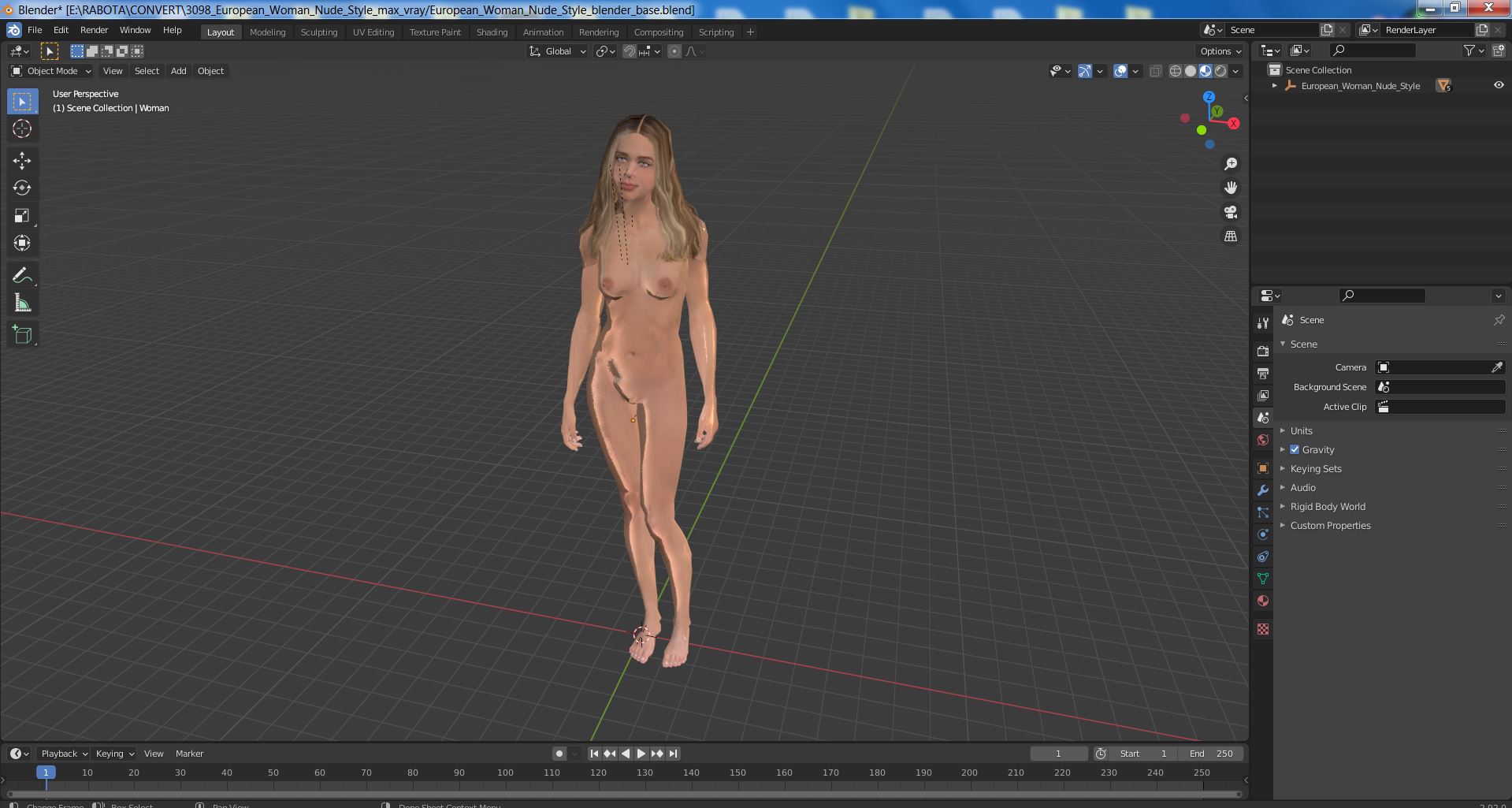
Task: Click the End frame field
Action: tap(1210, 754)
